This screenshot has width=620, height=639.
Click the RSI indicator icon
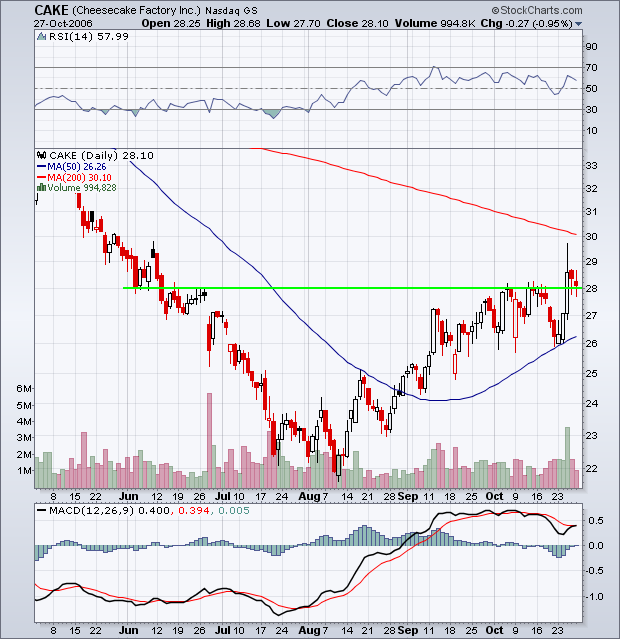click(42, 37)
